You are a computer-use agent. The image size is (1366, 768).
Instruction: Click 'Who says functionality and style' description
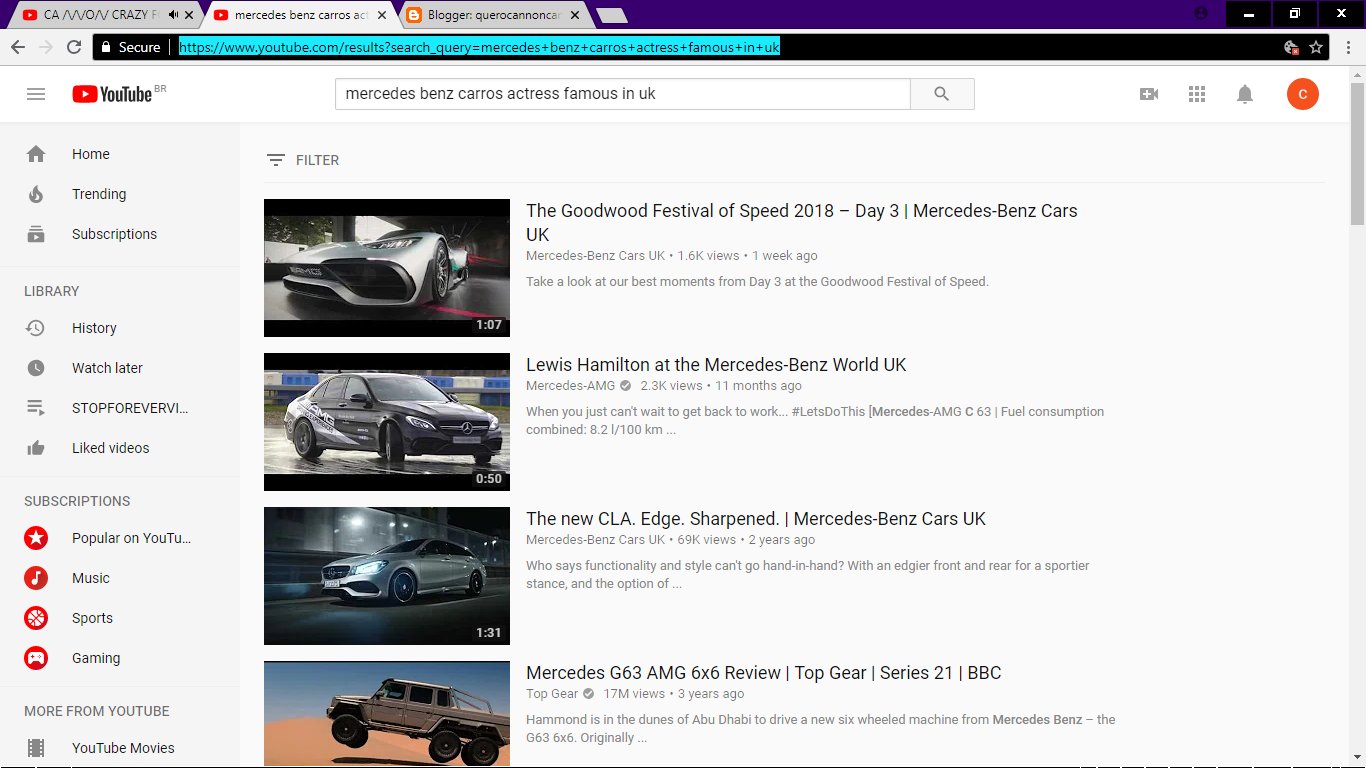(x=808, y=575)
